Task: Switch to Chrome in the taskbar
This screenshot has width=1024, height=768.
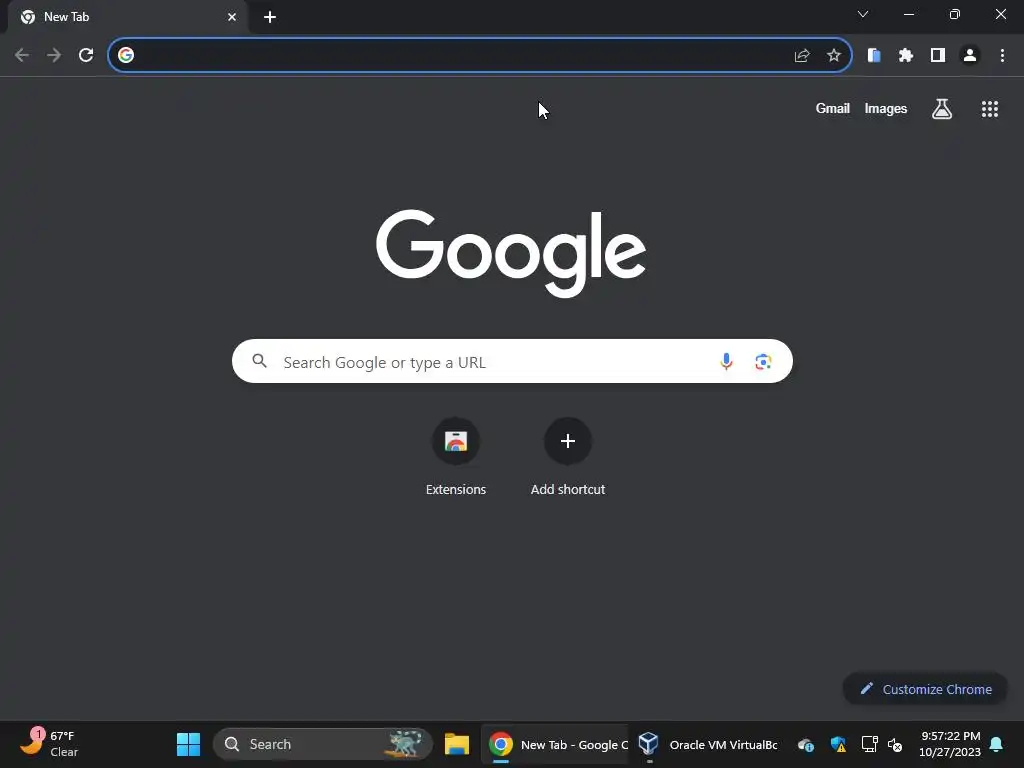Action: [555, 744]
